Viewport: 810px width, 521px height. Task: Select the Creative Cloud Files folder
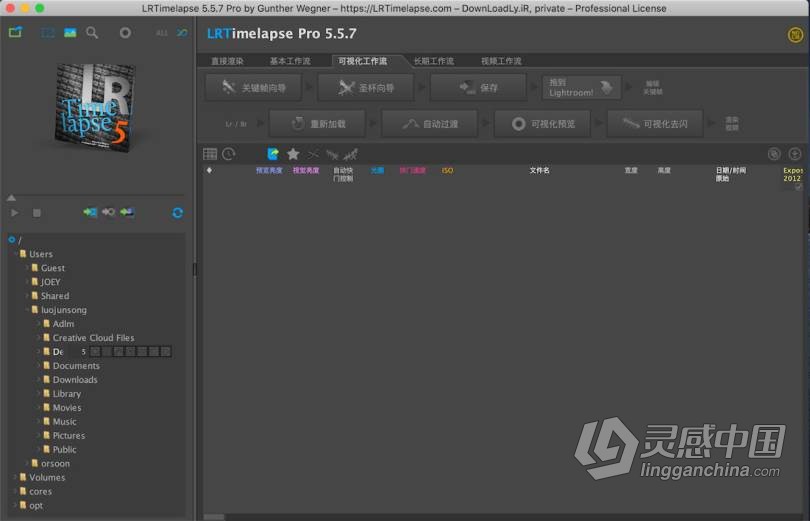coord(93,338)
